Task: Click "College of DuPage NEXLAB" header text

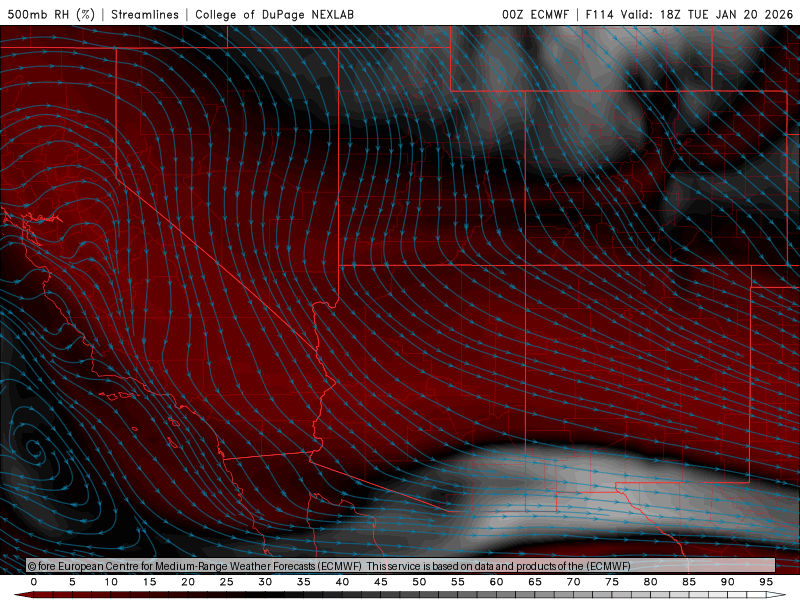Action: click(x=274, y=14)
